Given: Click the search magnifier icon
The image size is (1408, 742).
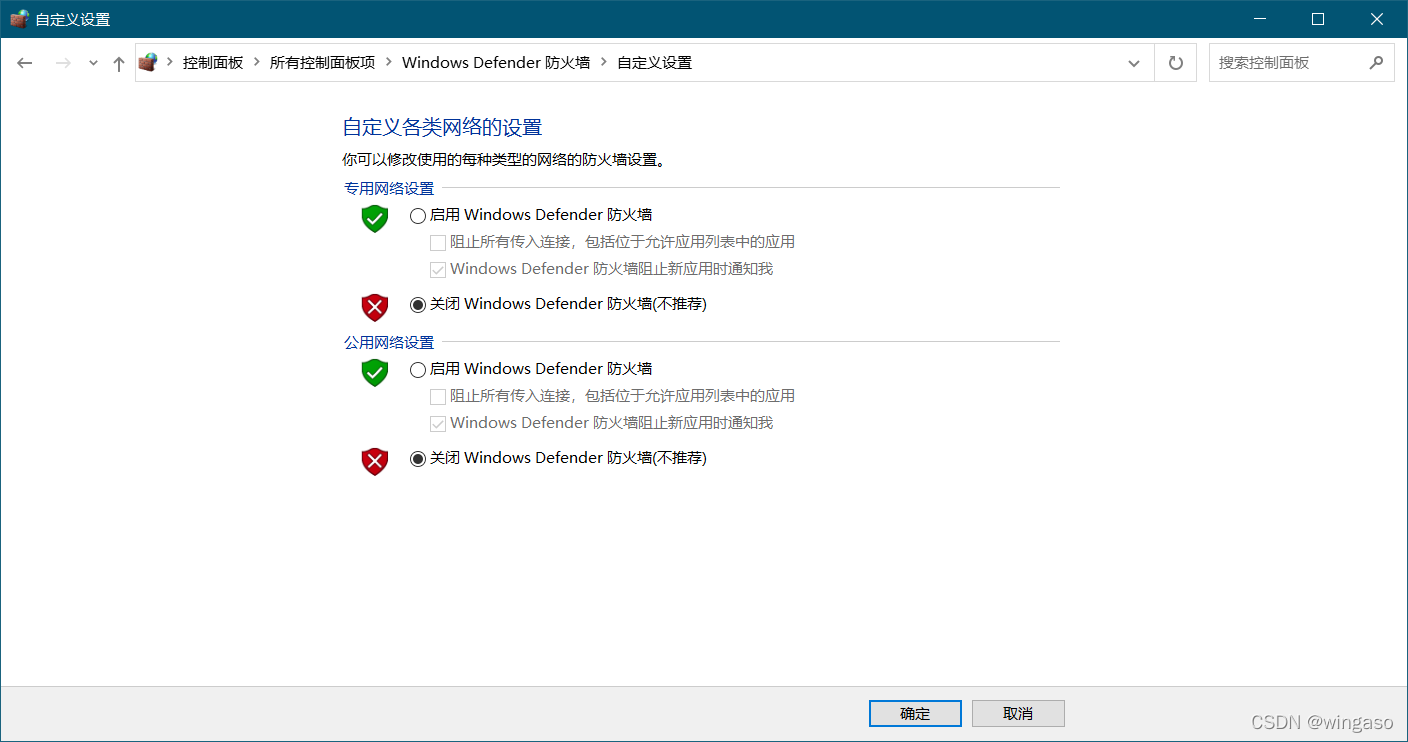Looking at the screenshot, I should click(x=1376, y=62).
